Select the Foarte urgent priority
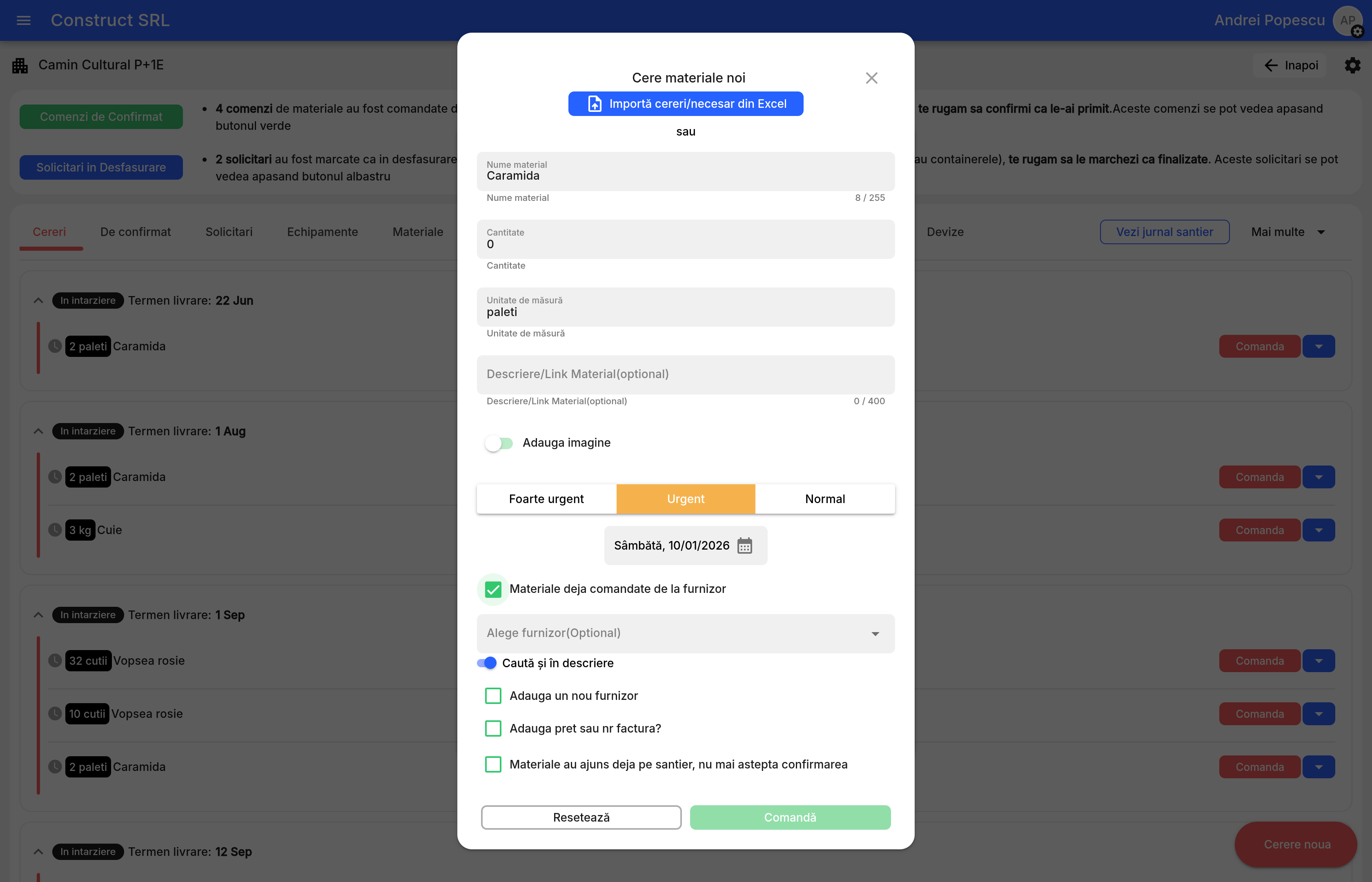The height and width of the screenshot is (882, 1372). (x=546, y=499)
